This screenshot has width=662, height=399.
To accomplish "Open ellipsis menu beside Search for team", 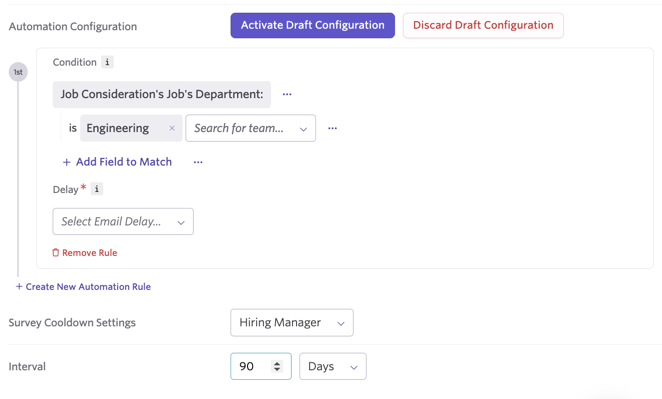I will click(x=333, y=128).
